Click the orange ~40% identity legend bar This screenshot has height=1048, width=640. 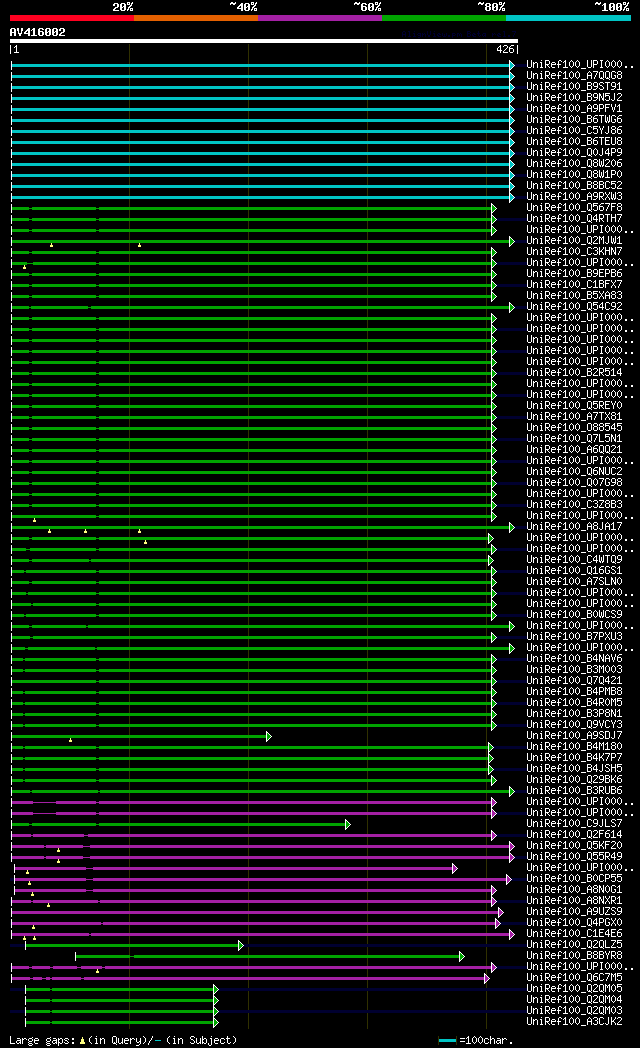tap(196, 18)
